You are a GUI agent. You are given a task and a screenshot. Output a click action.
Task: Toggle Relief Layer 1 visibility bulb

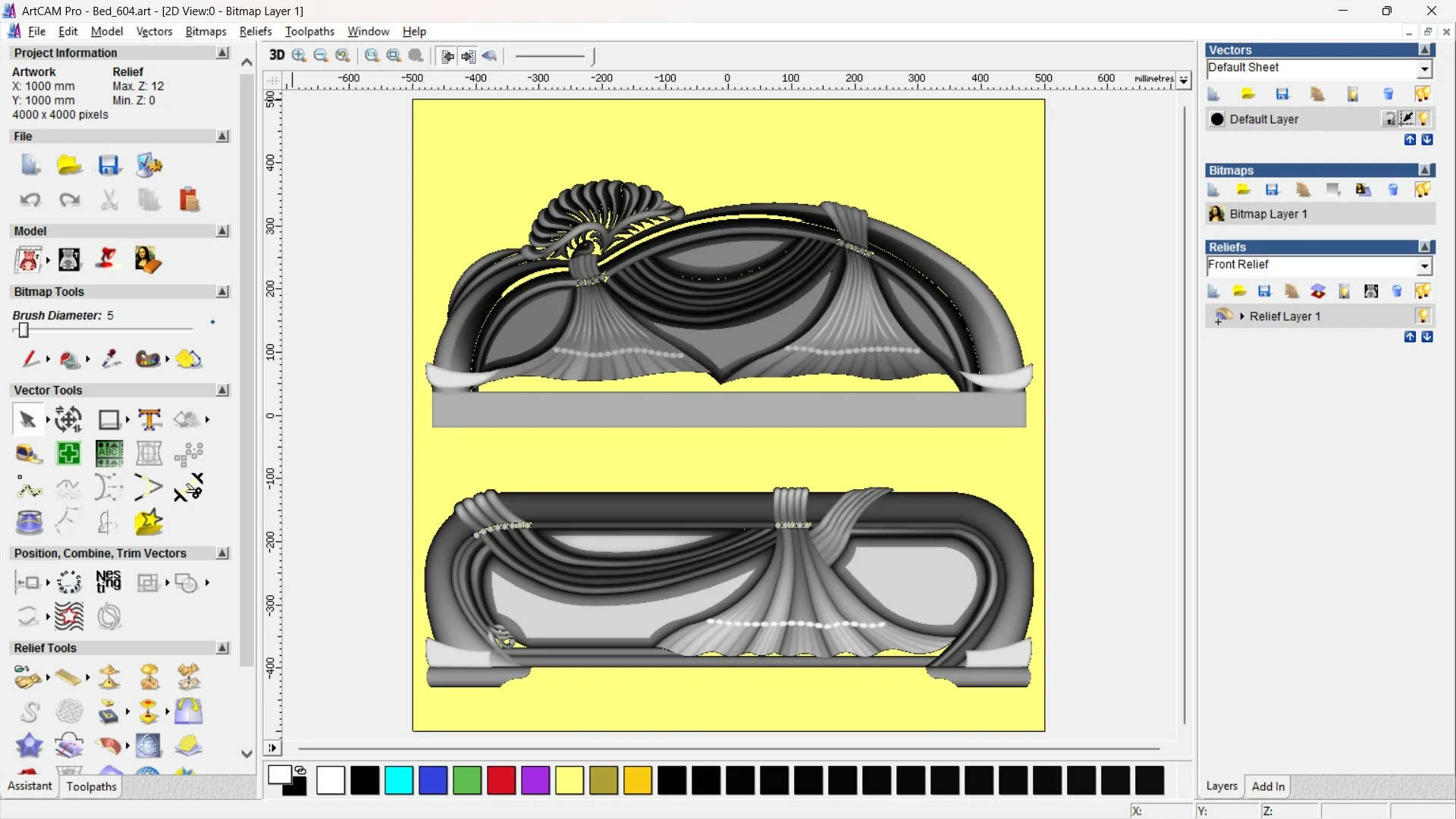pos(1423,315)
